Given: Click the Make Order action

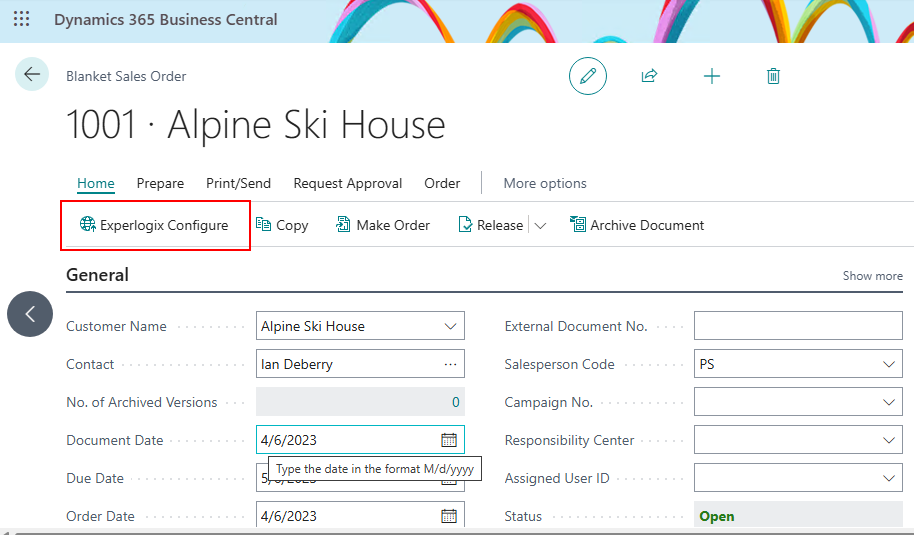Looking at the screenshot, I should click(x=383, y=225).
